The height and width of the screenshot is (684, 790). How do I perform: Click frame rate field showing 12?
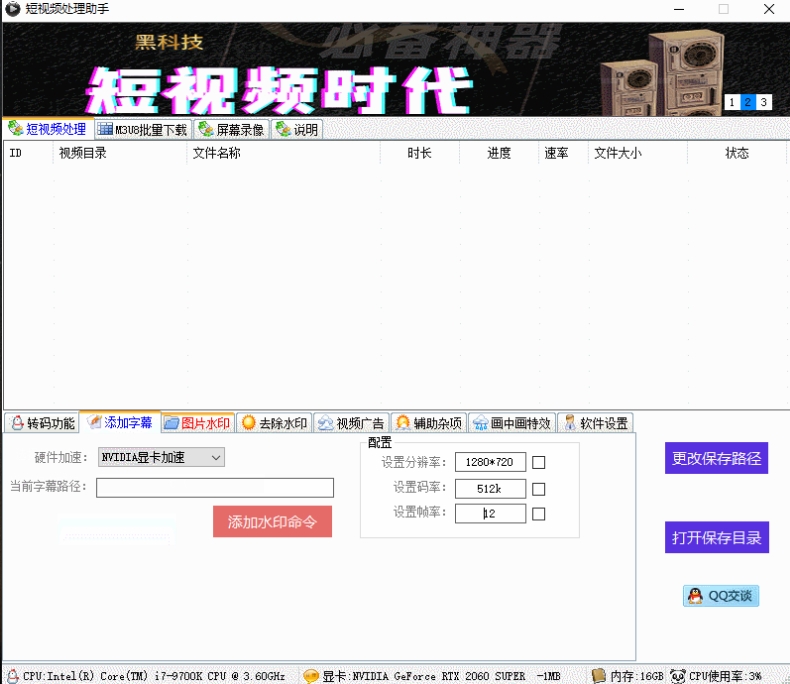click(x=490, y=513)
